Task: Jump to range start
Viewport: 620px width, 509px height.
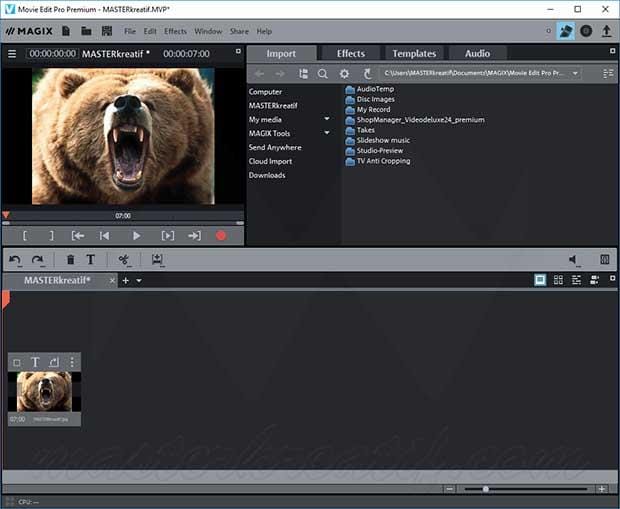Action: tap(78, 236)
